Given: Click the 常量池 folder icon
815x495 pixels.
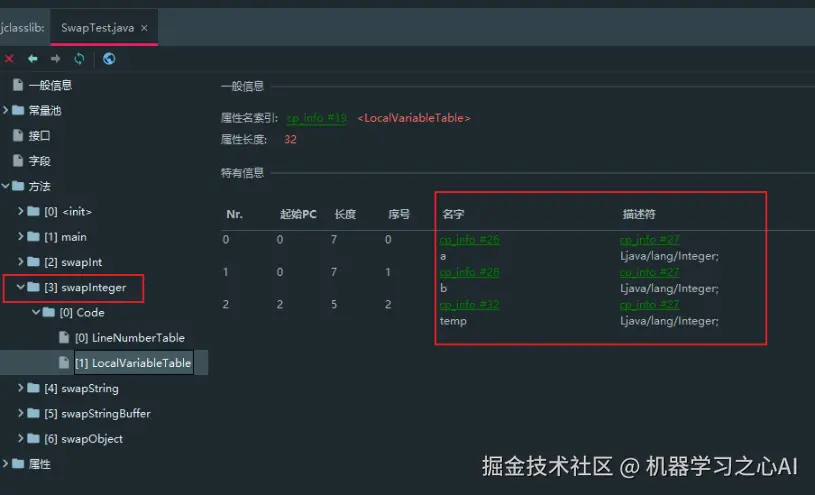Looking at the screenshot, I should pos(18,110).
